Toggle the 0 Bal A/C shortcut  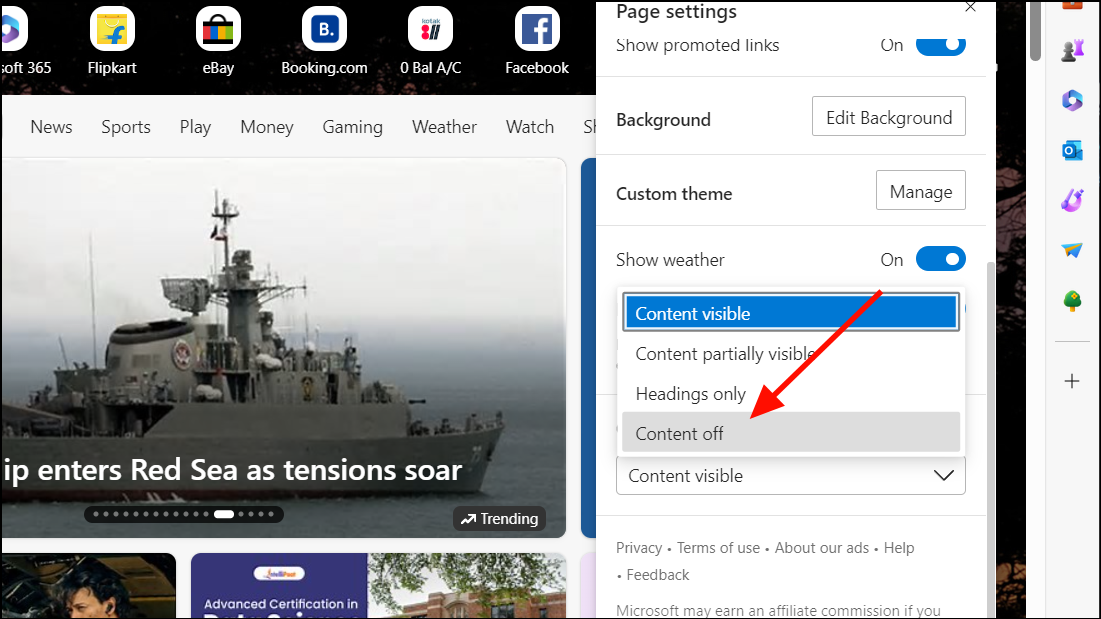coord(430,28)
